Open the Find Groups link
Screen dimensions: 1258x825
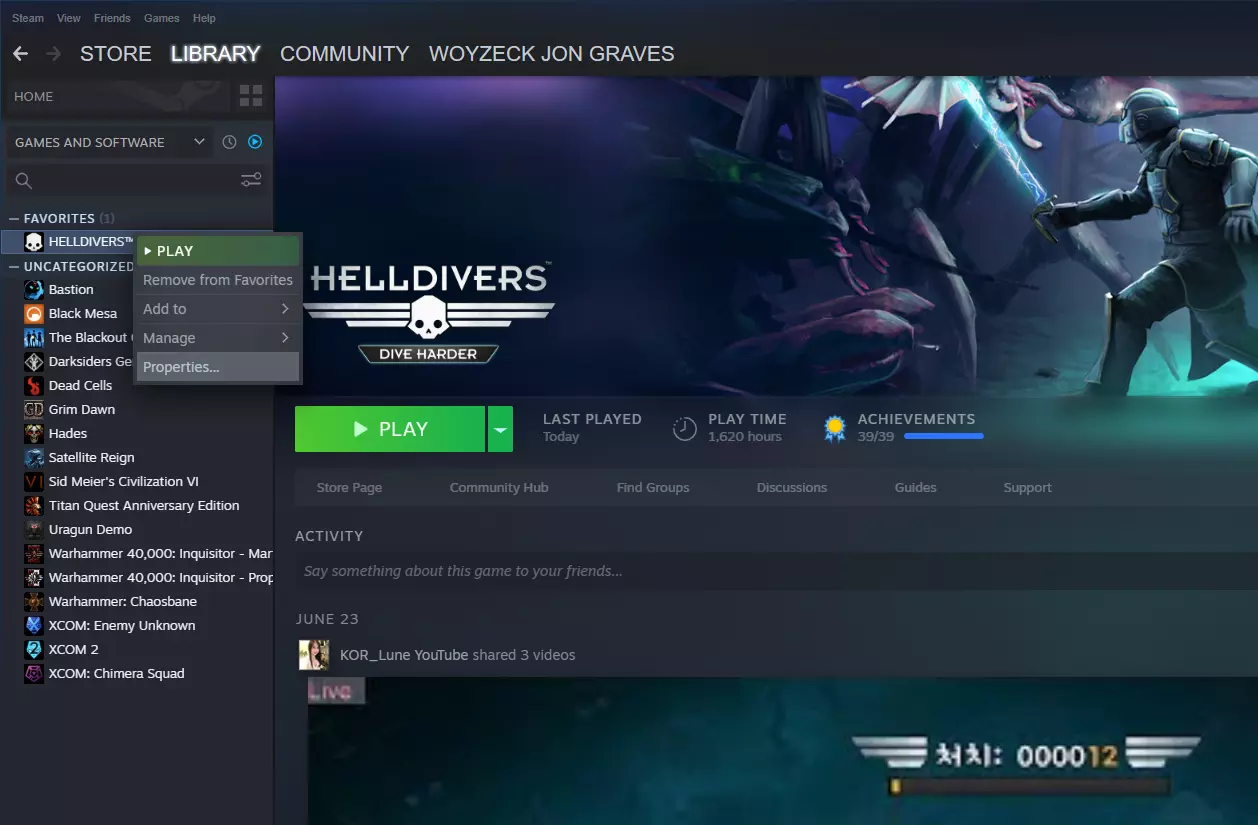pos(653,488)
